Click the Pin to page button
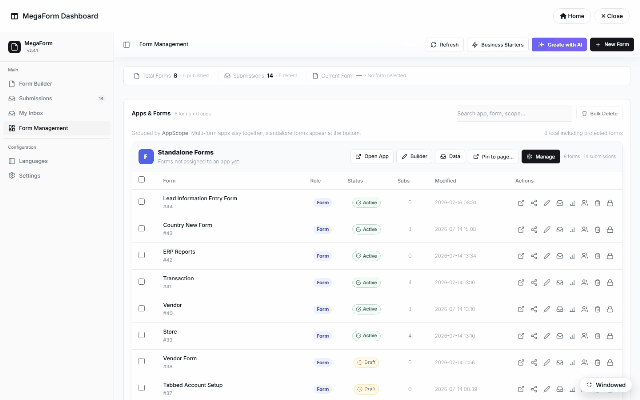 (493, 156)
